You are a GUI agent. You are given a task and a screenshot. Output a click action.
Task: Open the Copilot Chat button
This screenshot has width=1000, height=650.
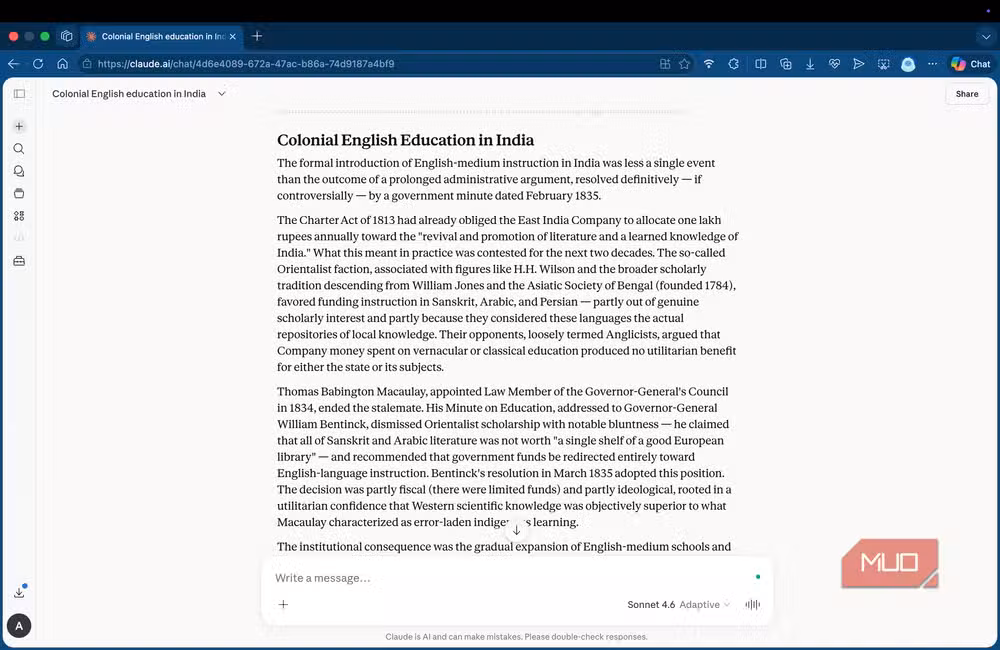coord(970,64)
